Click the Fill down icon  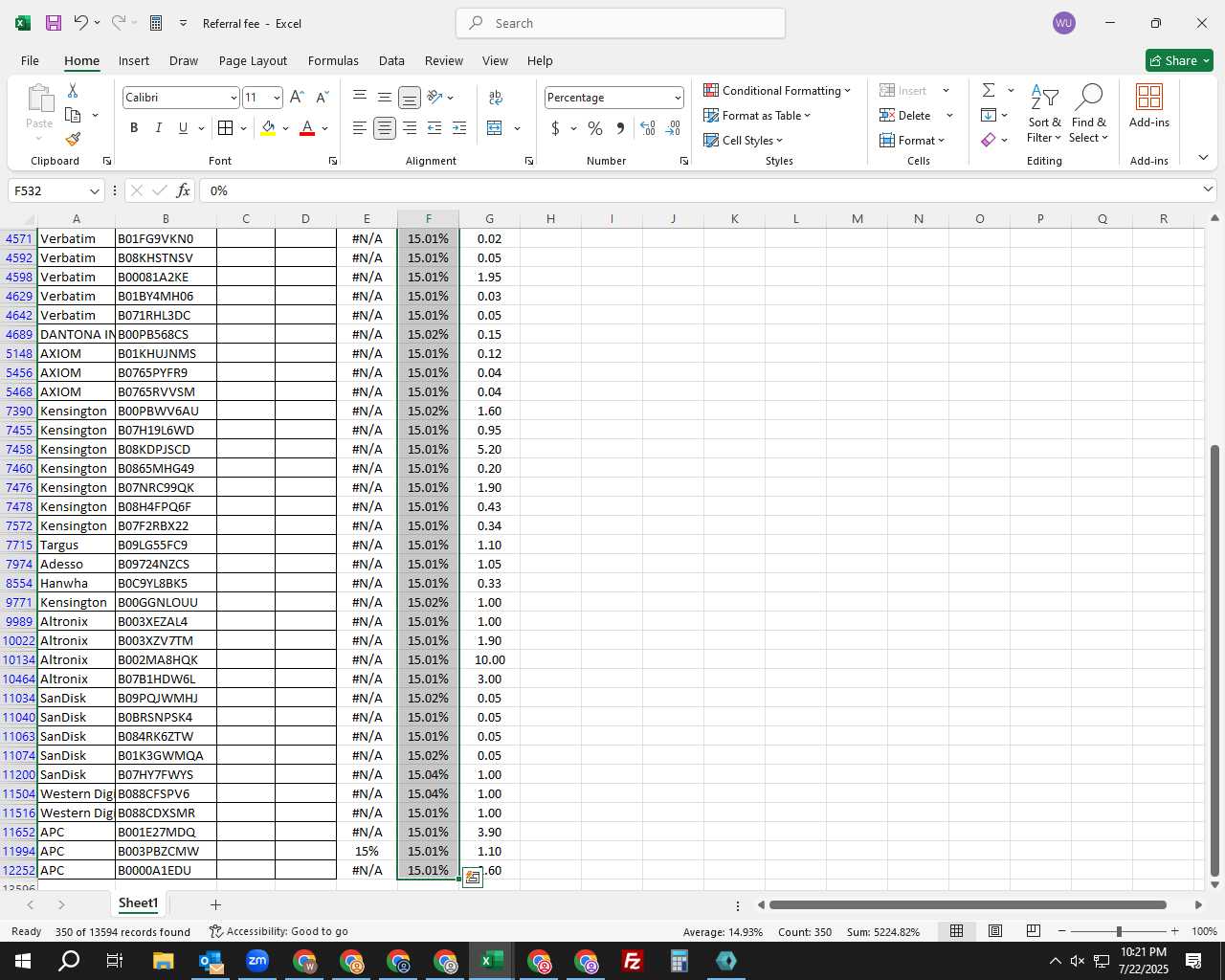(x=989, y=115)
